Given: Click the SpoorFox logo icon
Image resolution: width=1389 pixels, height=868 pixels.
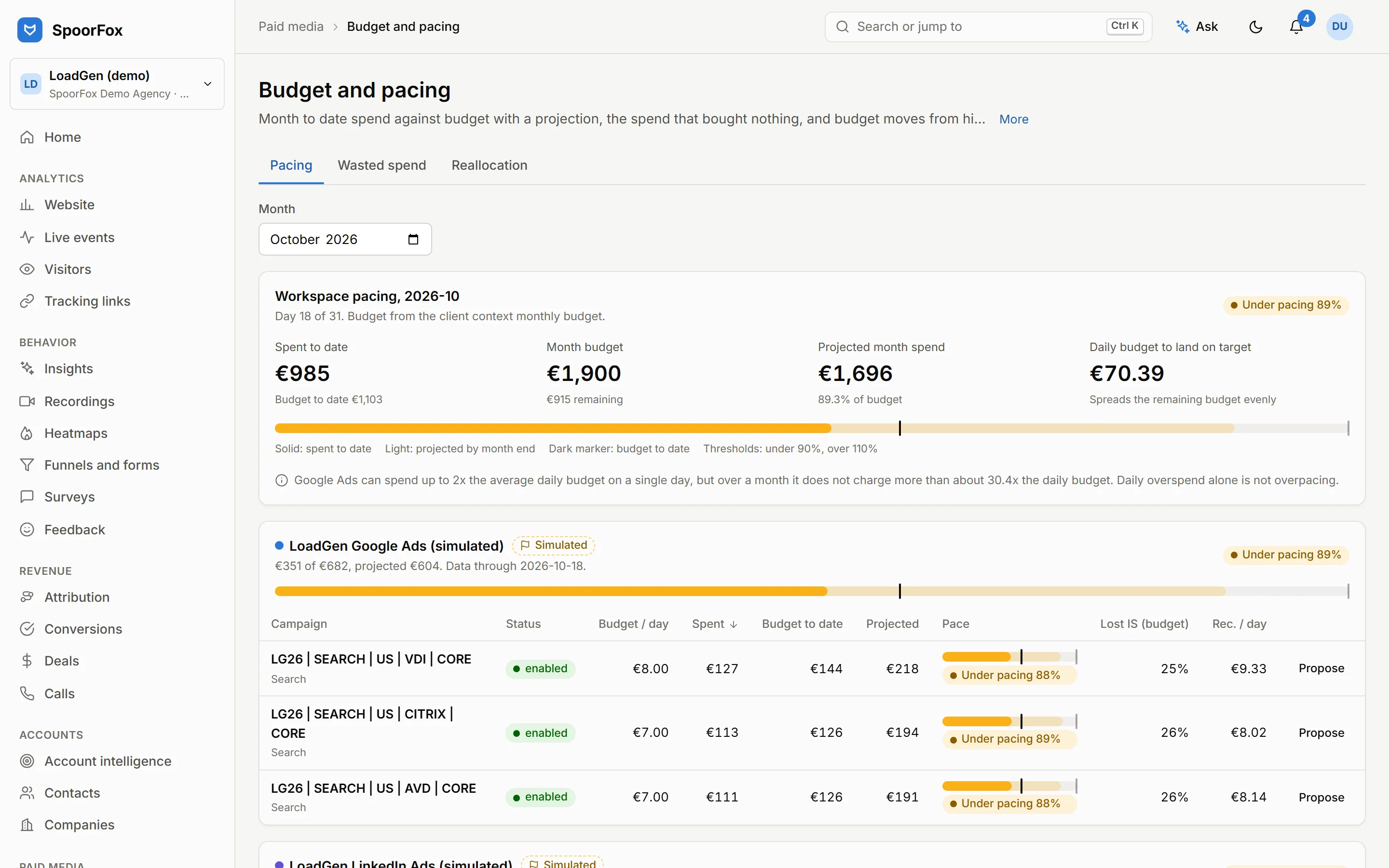Looking at the screenshot, I should [30, 30].
